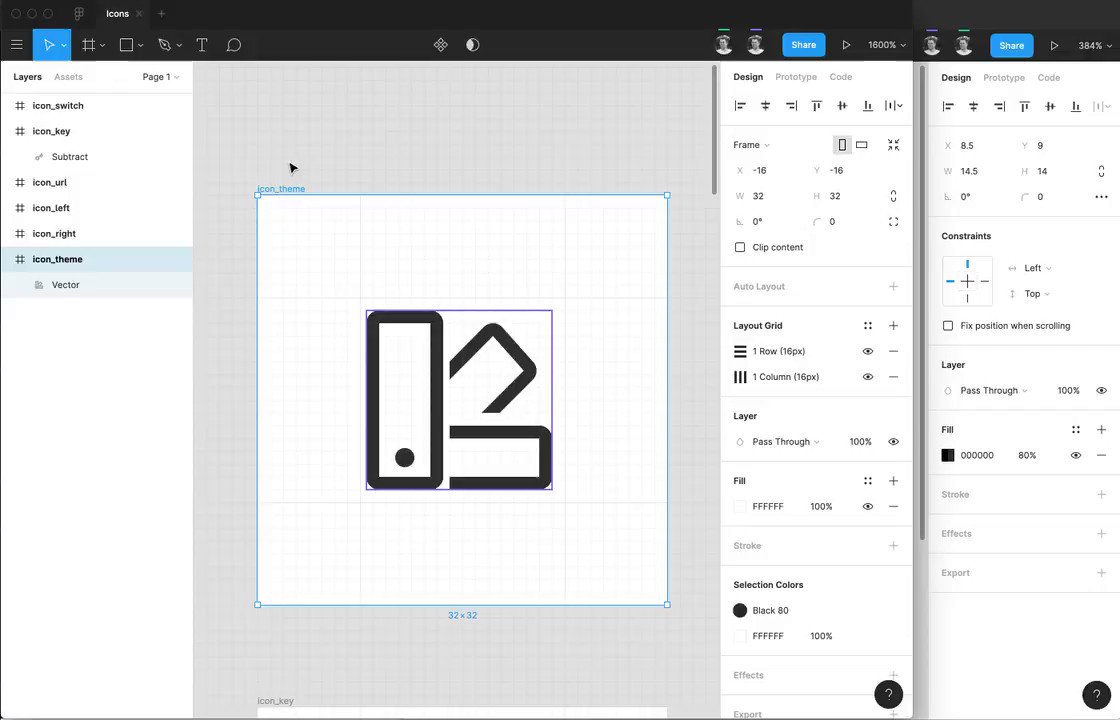The width and height of the screenshot is (1120, 720).
Task: Click the FFFFFF Fill color swatch
Action: (x=740, y=507)
